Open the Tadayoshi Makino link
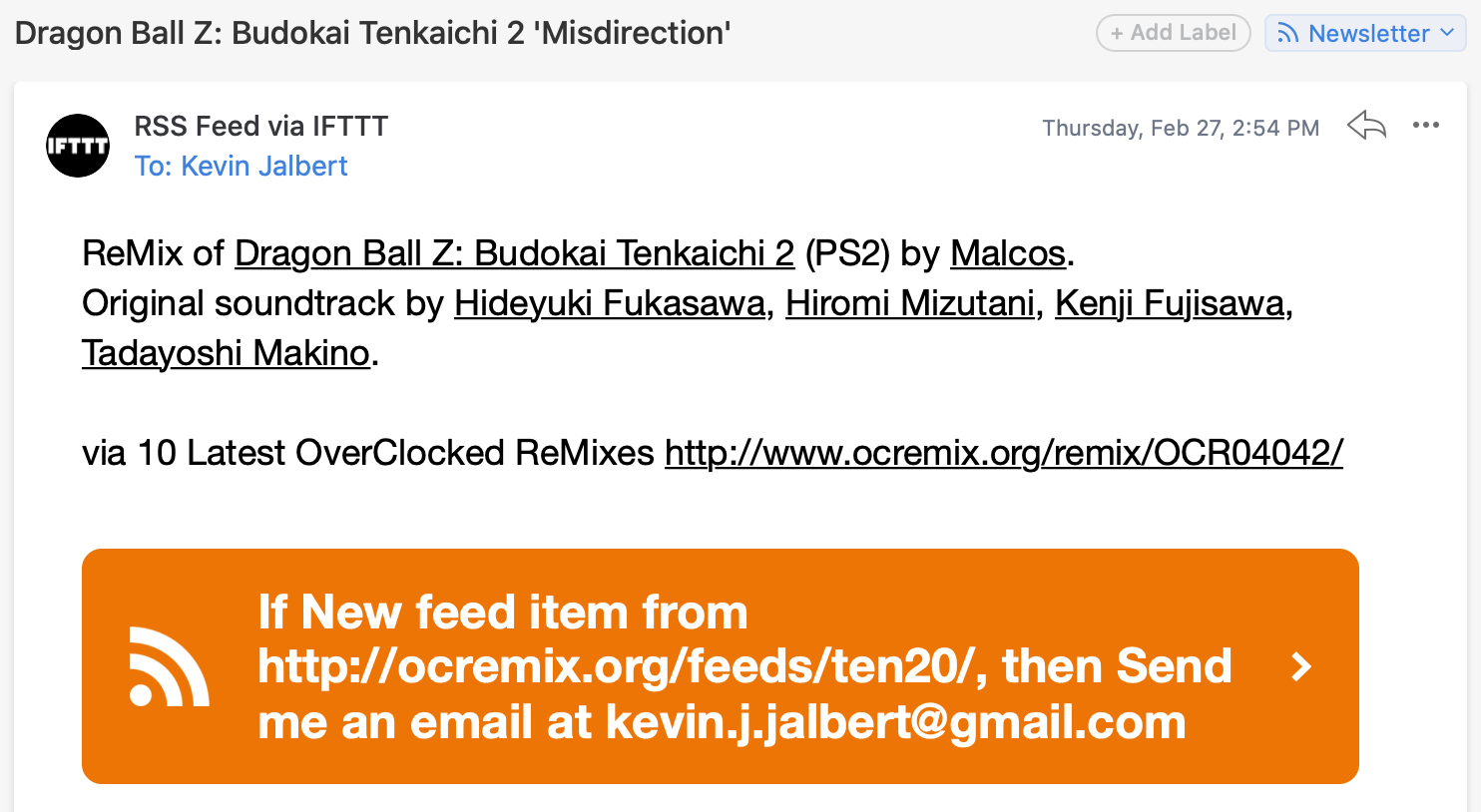Image resolution: width=1481 pixels, height=812 pixels. [226, 353]
